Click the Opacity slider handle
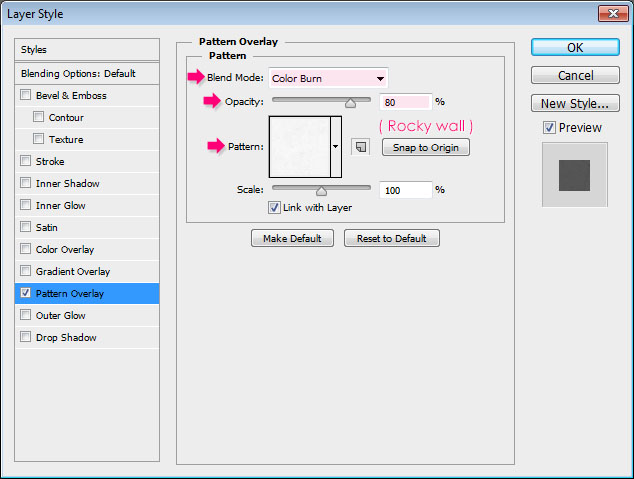The image size is (634, 479). tap(351, 103)
